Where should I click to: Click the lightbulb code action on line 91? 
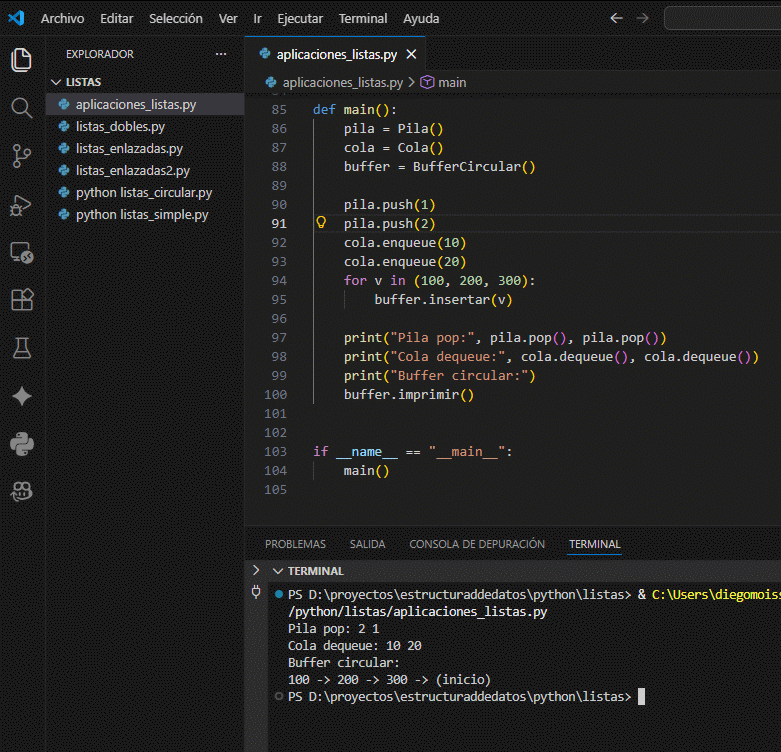(322, 224)
